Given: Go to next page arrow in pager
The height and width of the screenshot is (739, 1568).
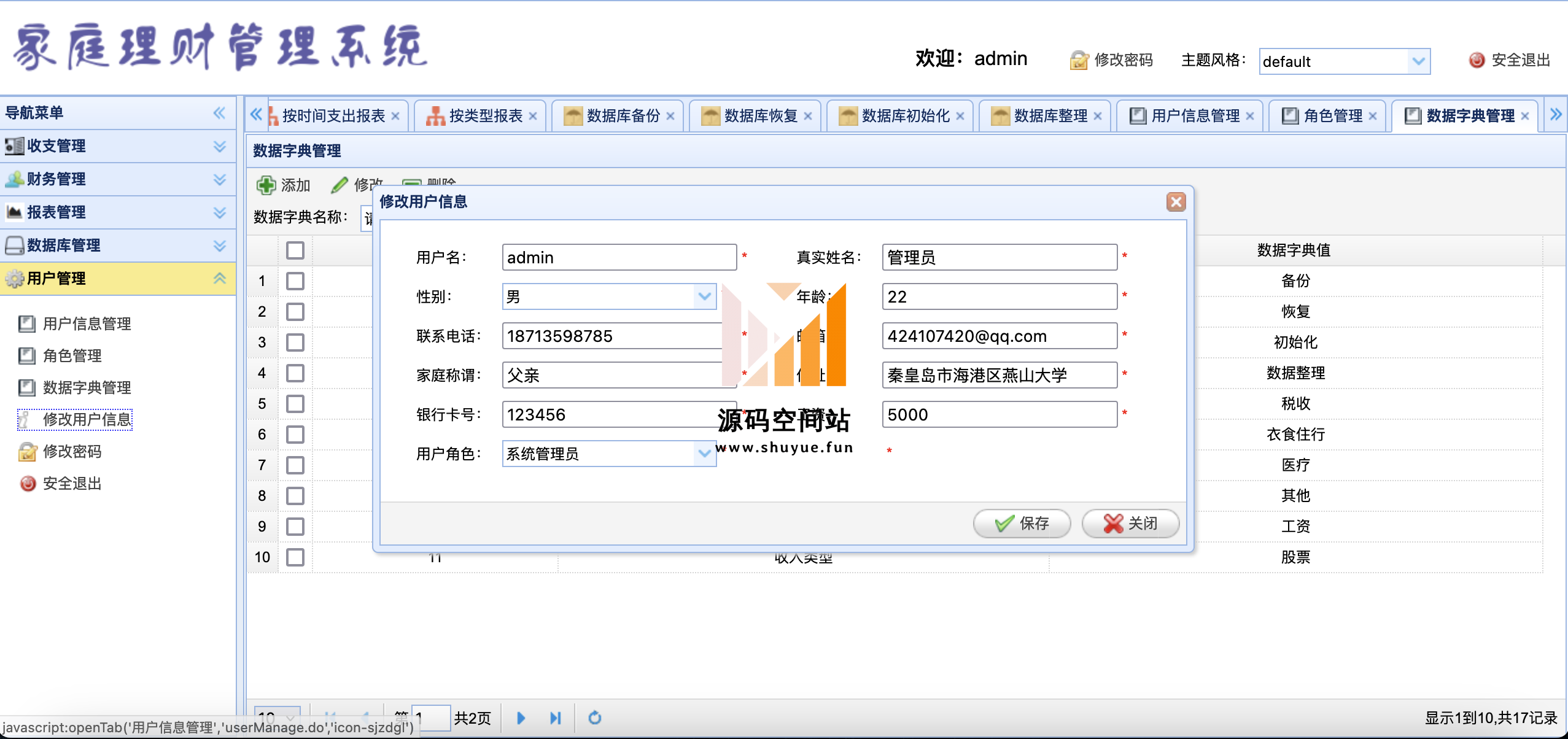Looking at the screenshot, I should pos(521,718).
